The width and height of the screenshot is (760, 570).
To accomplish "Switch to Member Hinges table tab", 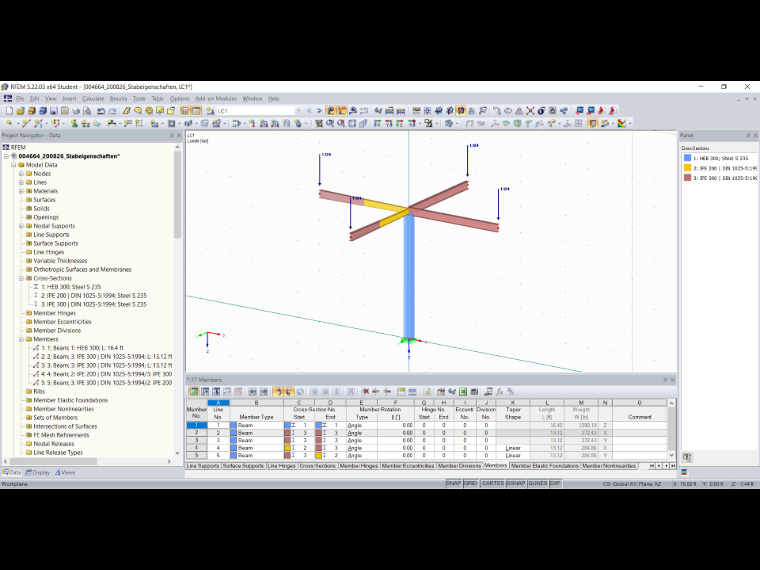I will coord(359,466).
